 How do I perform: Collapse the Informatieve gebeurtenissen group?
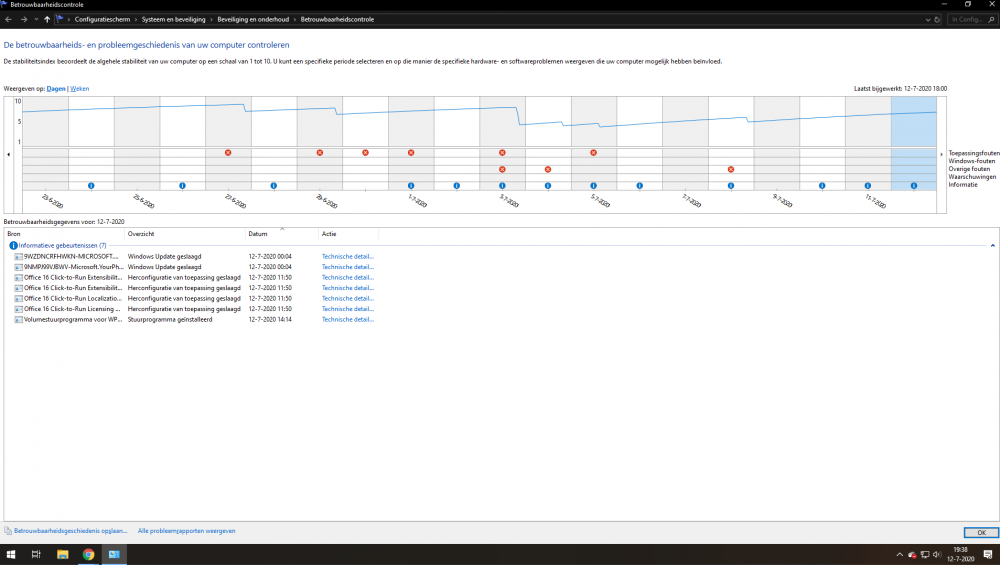[992, 245]
